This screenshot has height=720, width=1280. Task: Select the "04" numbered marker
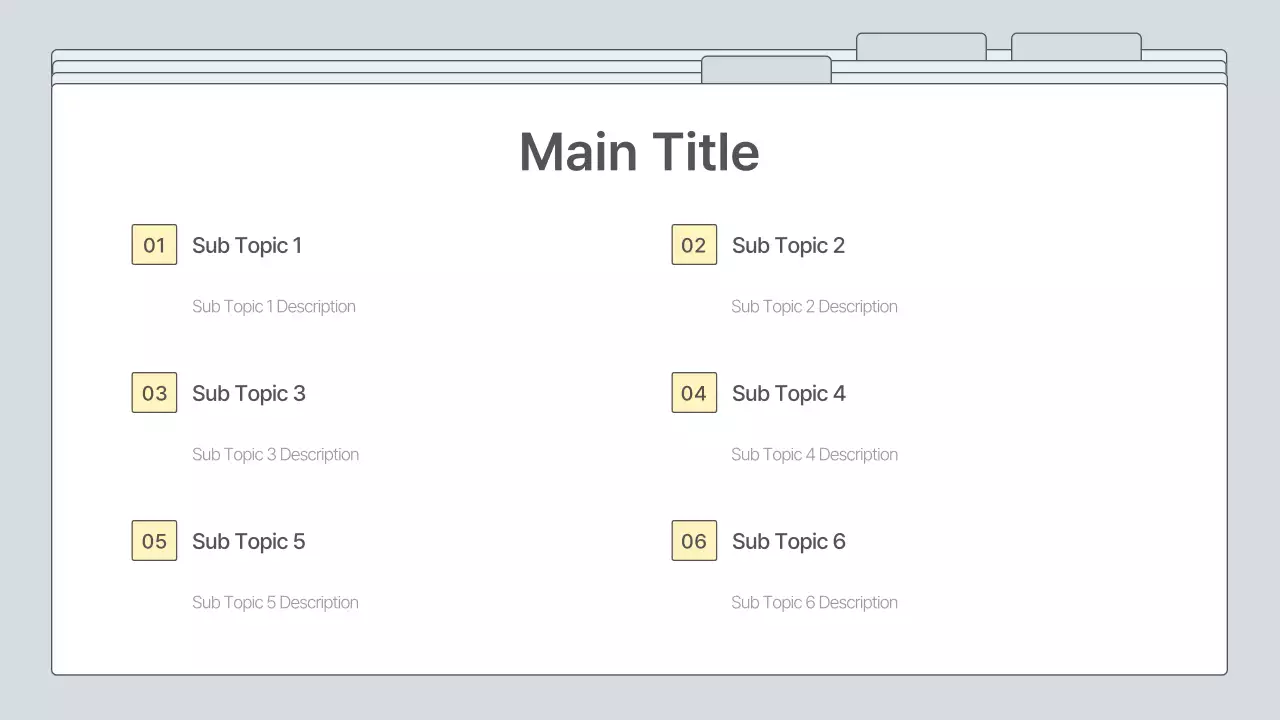694,392
